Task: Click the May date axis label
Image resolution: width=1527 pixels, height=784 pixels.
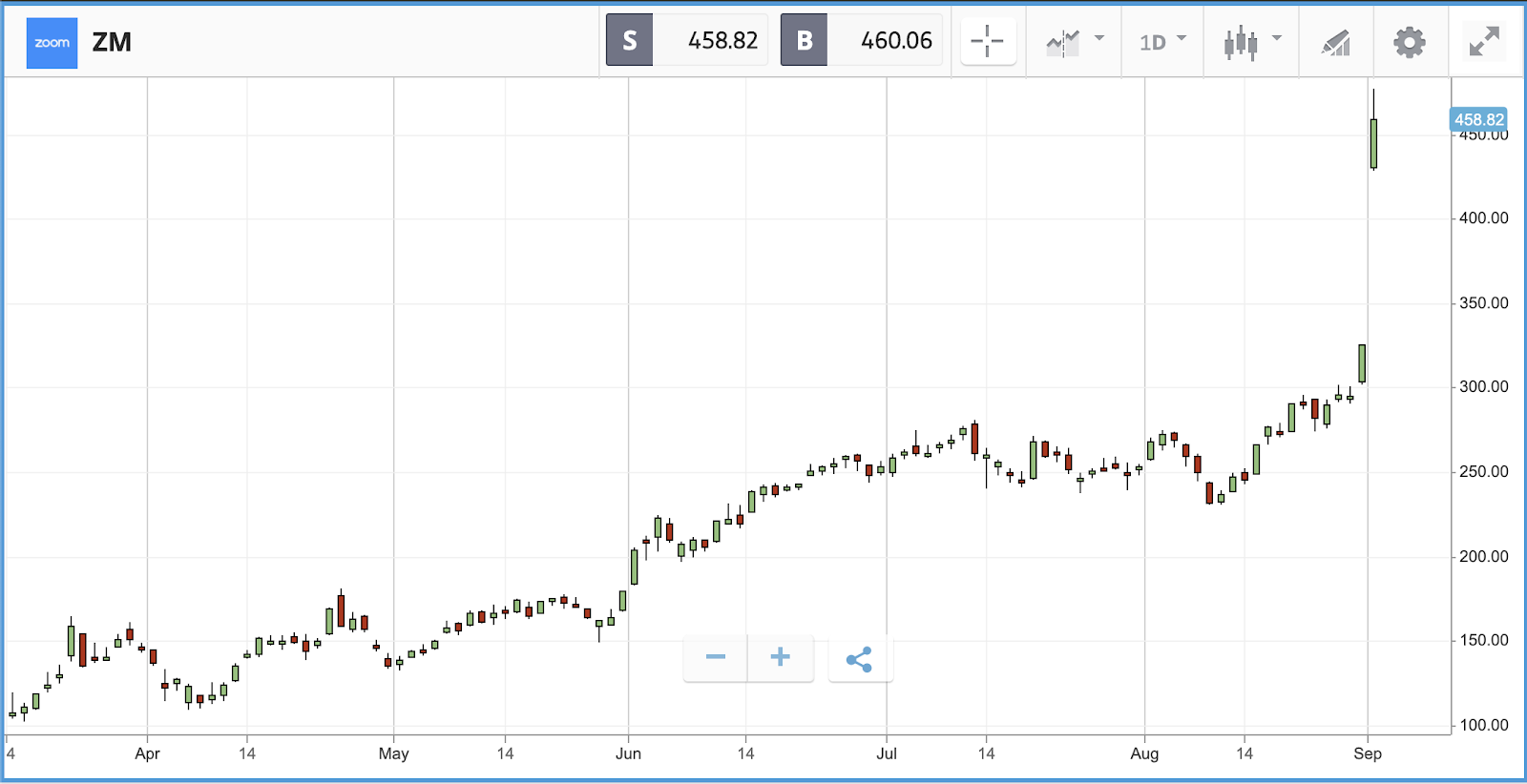Action: point(393,753)
